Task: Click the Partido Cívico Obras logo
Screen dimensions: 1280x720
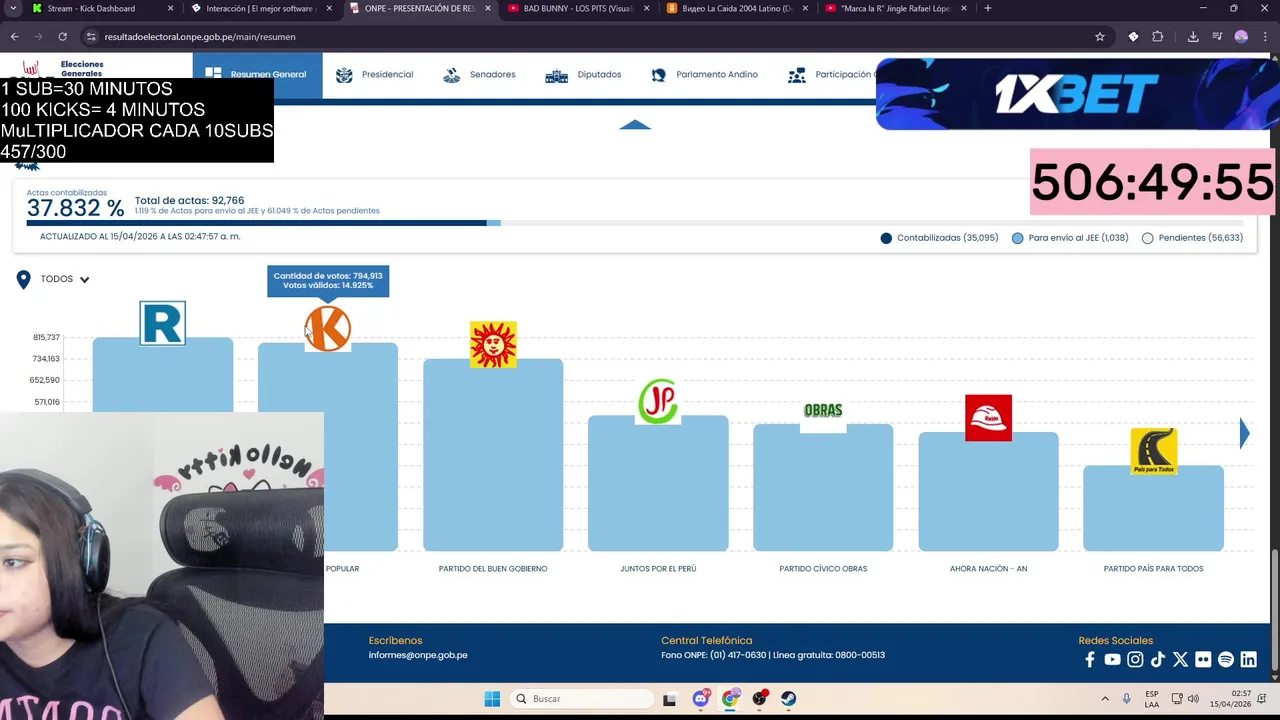Action: [x=823, y=410]
